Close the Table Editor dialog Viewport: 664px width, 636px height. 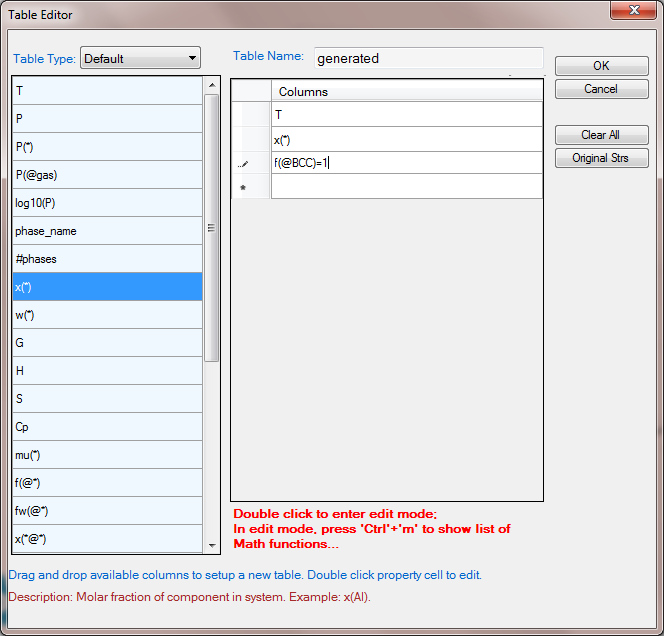point(631,11)
